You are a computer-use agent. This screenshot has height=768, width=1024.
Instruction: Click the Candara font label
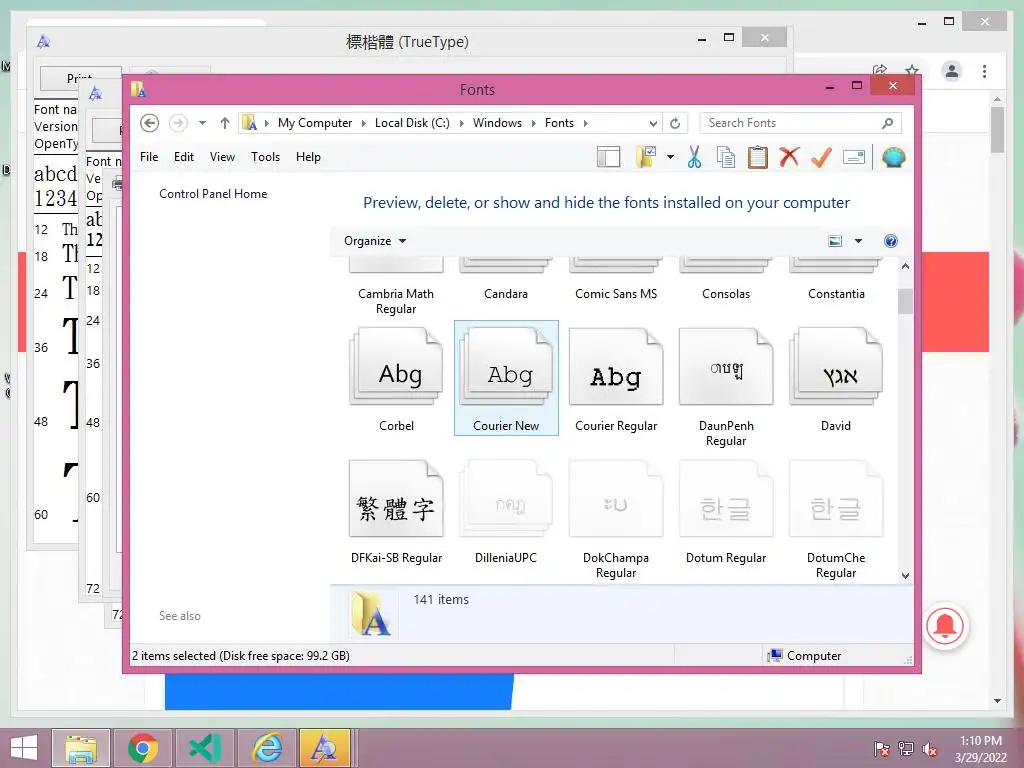506,294
